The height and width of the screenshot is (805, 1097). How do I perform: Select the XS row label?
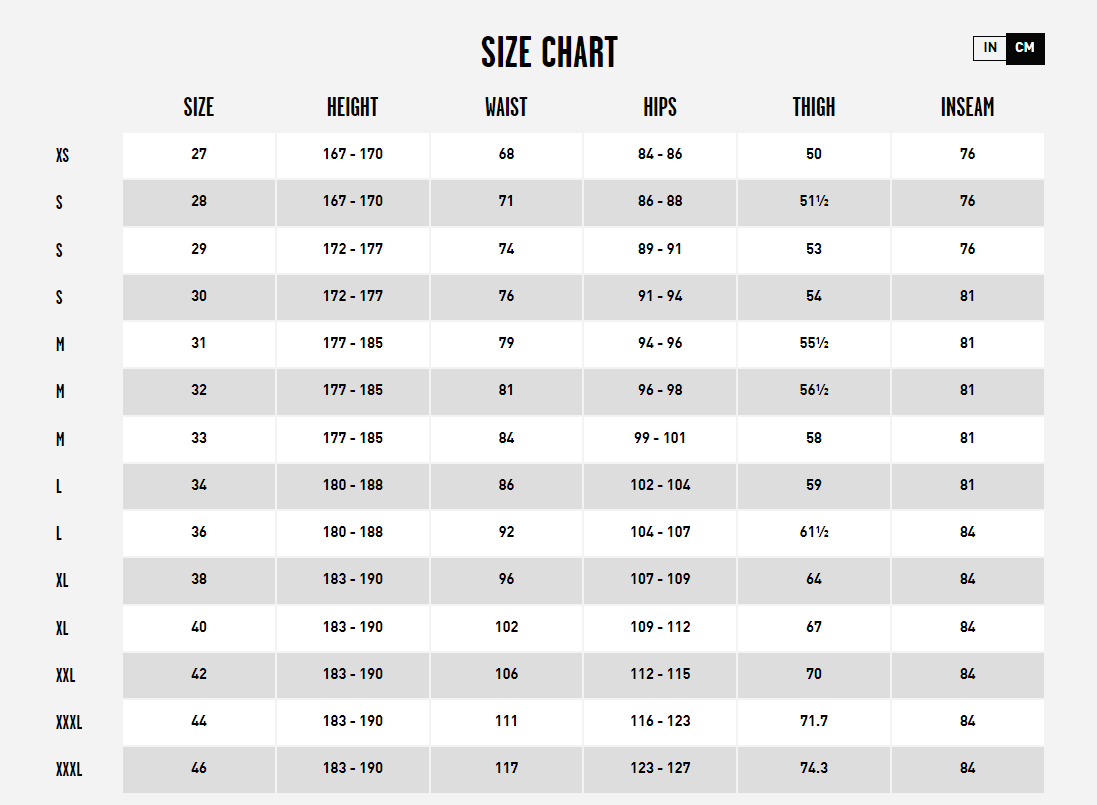point(62,155)
